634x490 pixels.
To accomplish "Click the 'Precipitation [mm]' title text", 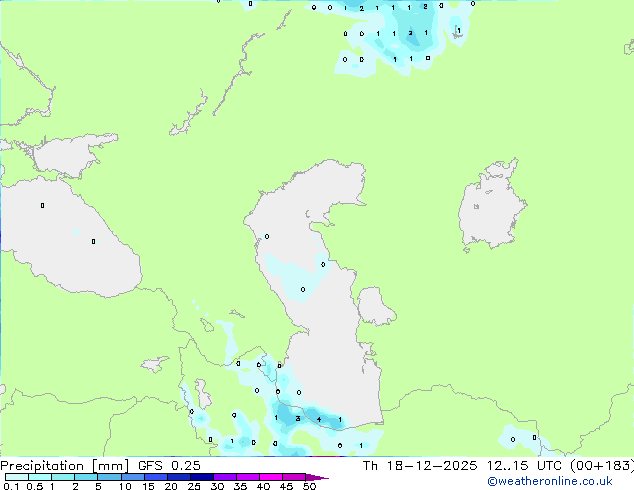I will [65, 466].
